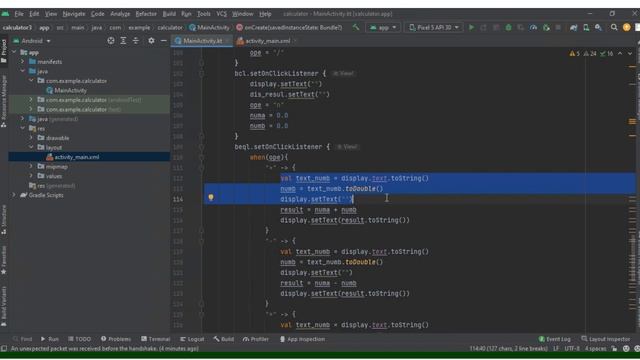640x360 pixels.
Task: Click MainActivity breadcrumb in navigation bar
Action: point(209,27)
